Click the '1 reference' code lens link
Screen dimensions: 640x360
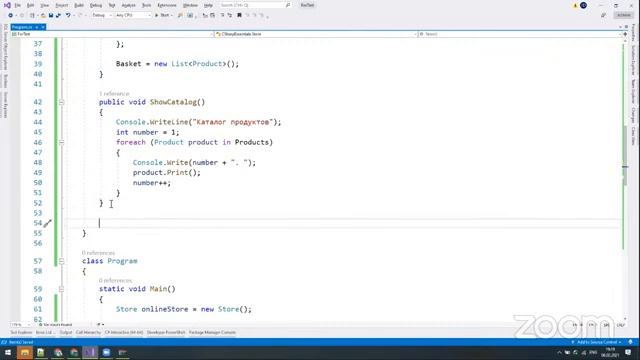coord(114,94)
